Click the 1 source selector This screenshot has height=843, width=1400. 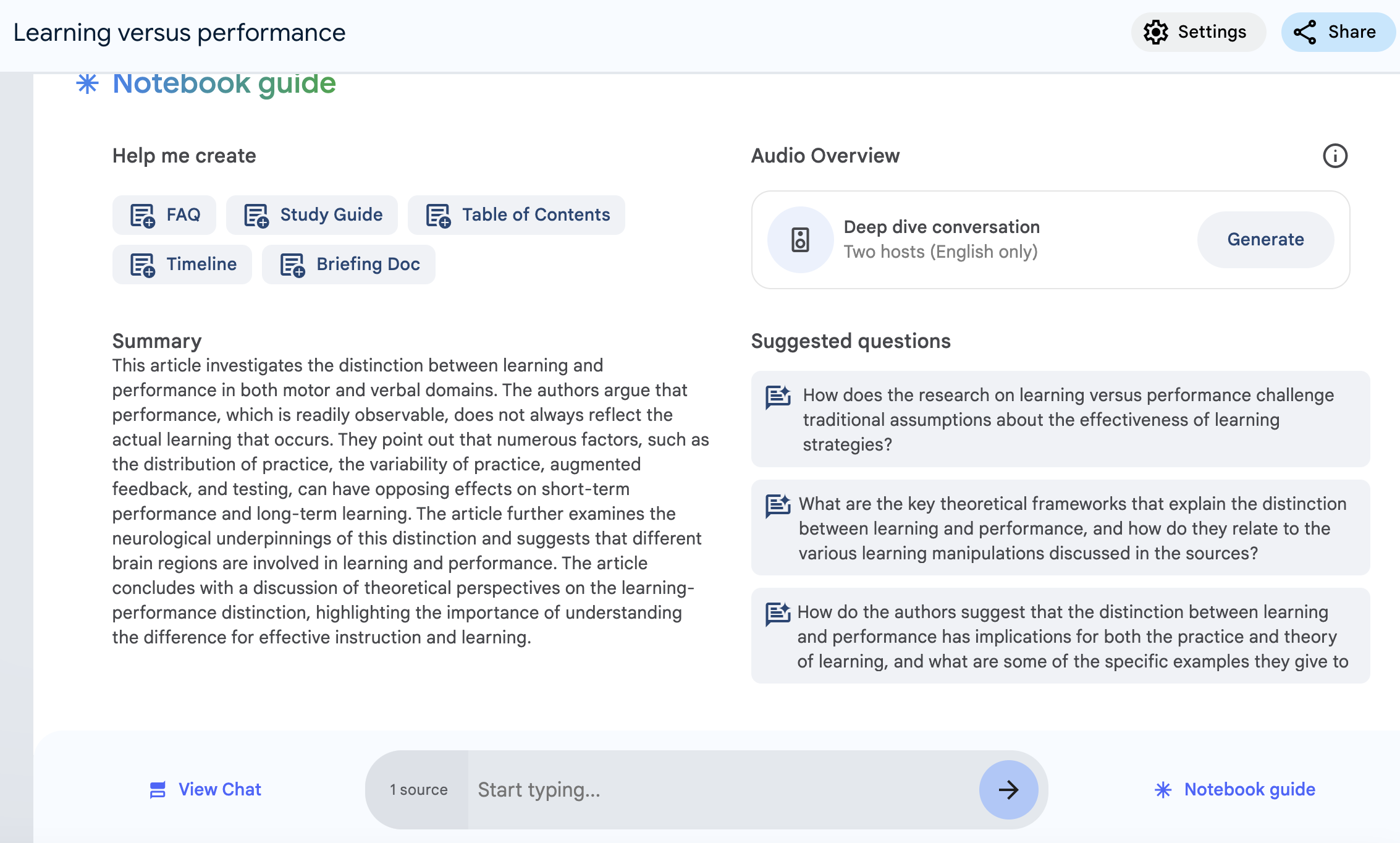coord(418,789)
